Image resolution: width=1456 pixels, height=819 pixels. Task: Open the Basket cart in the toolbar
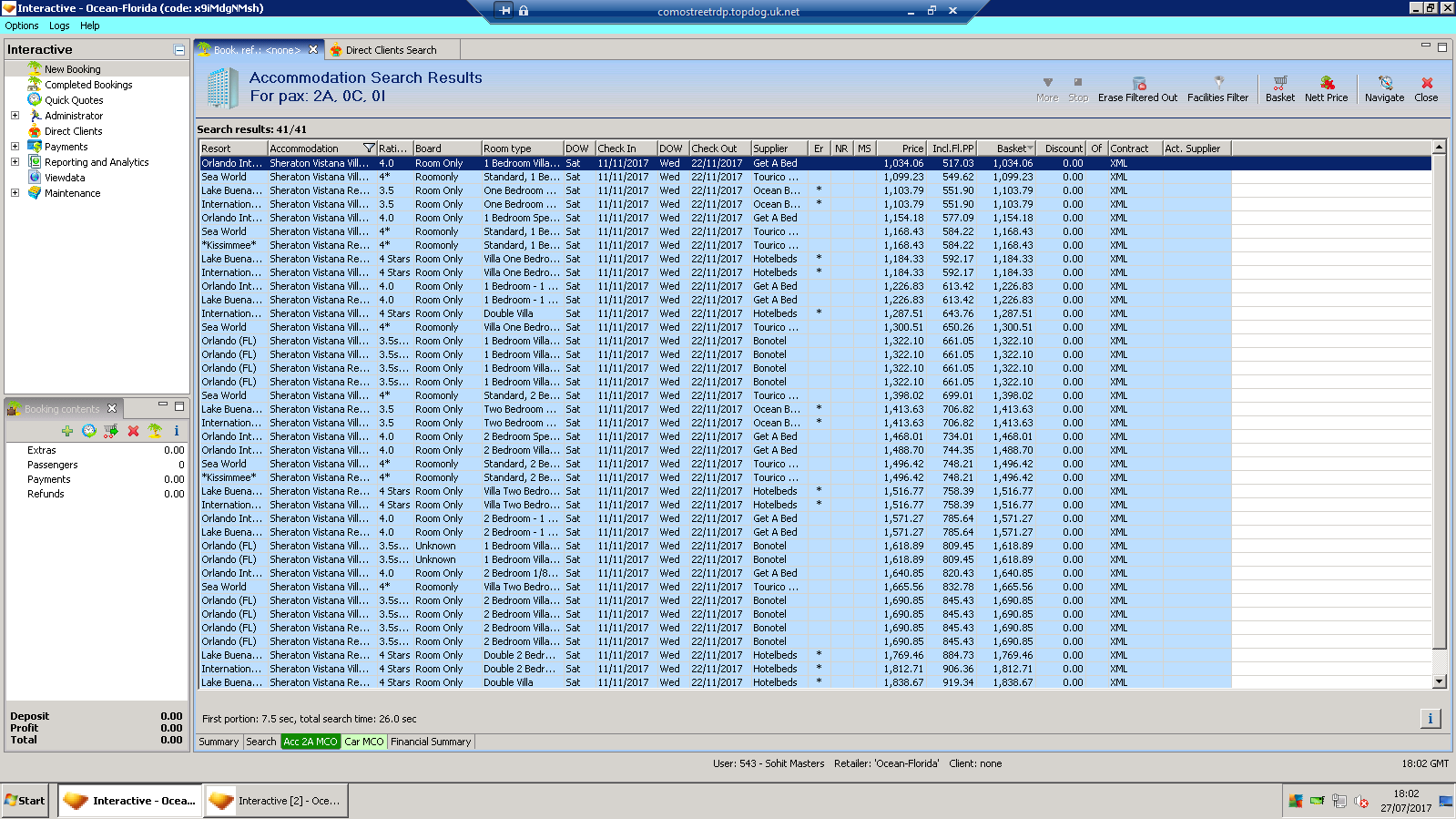1279,88
